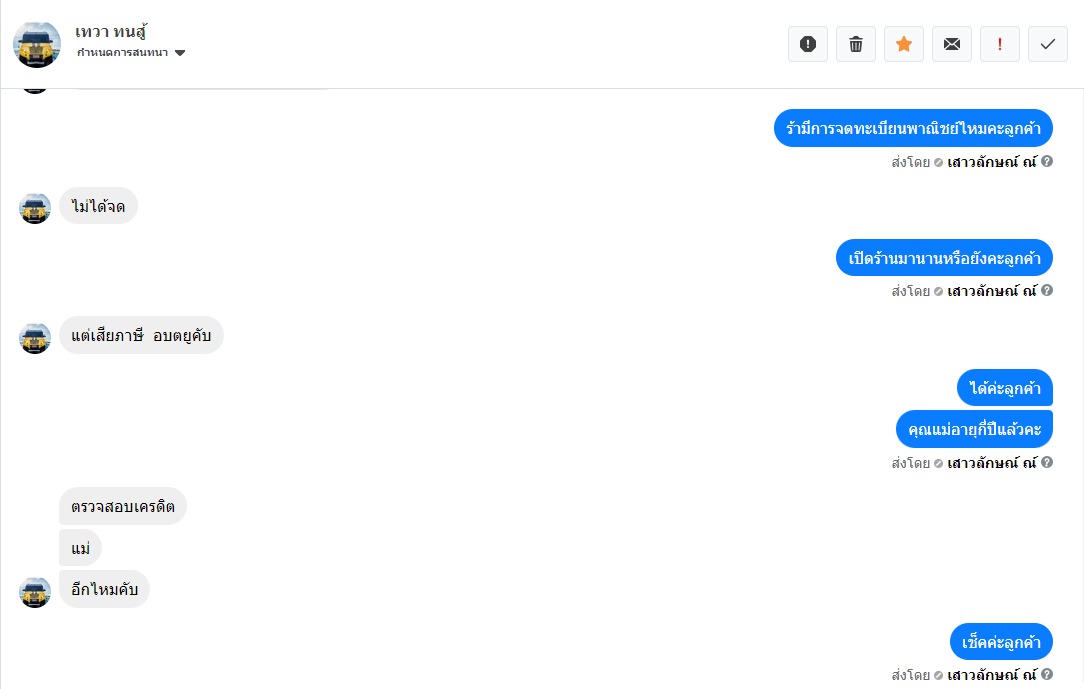Select the ตรวจสอบเครดิต message bubble

pyautogui.click(x=123, y=507)
